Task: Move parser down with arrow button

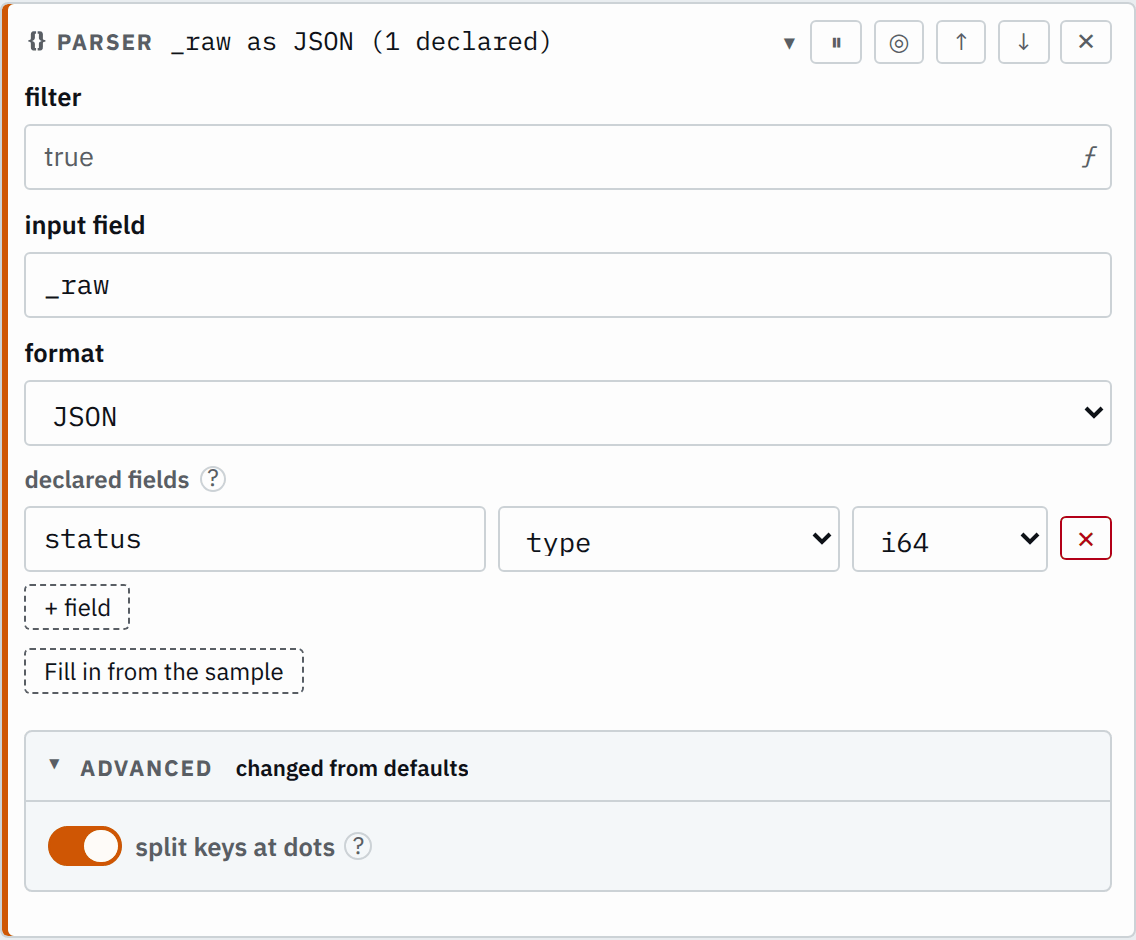Action: coord(1023,43)
